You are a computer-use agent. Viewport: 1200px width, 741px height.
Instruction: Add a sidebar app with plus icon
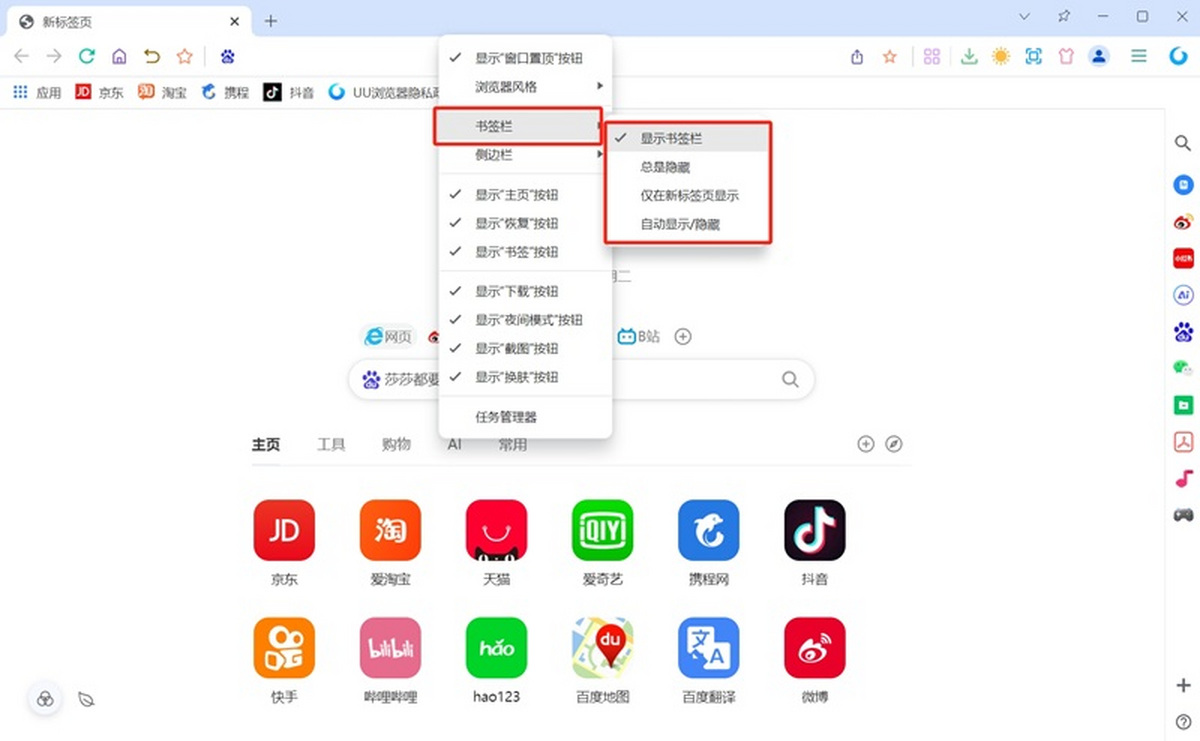[x=1183, y=685]
